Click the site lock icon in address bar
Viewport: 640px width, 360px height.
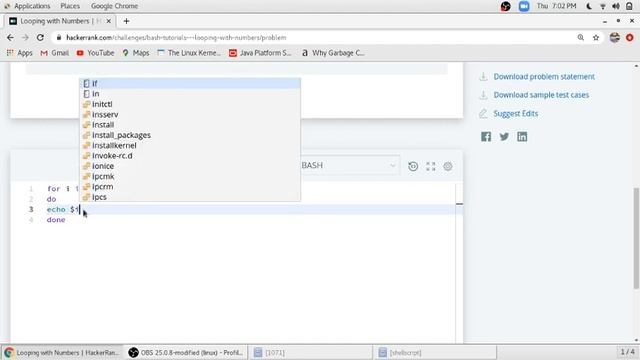(x=59, y=38)
